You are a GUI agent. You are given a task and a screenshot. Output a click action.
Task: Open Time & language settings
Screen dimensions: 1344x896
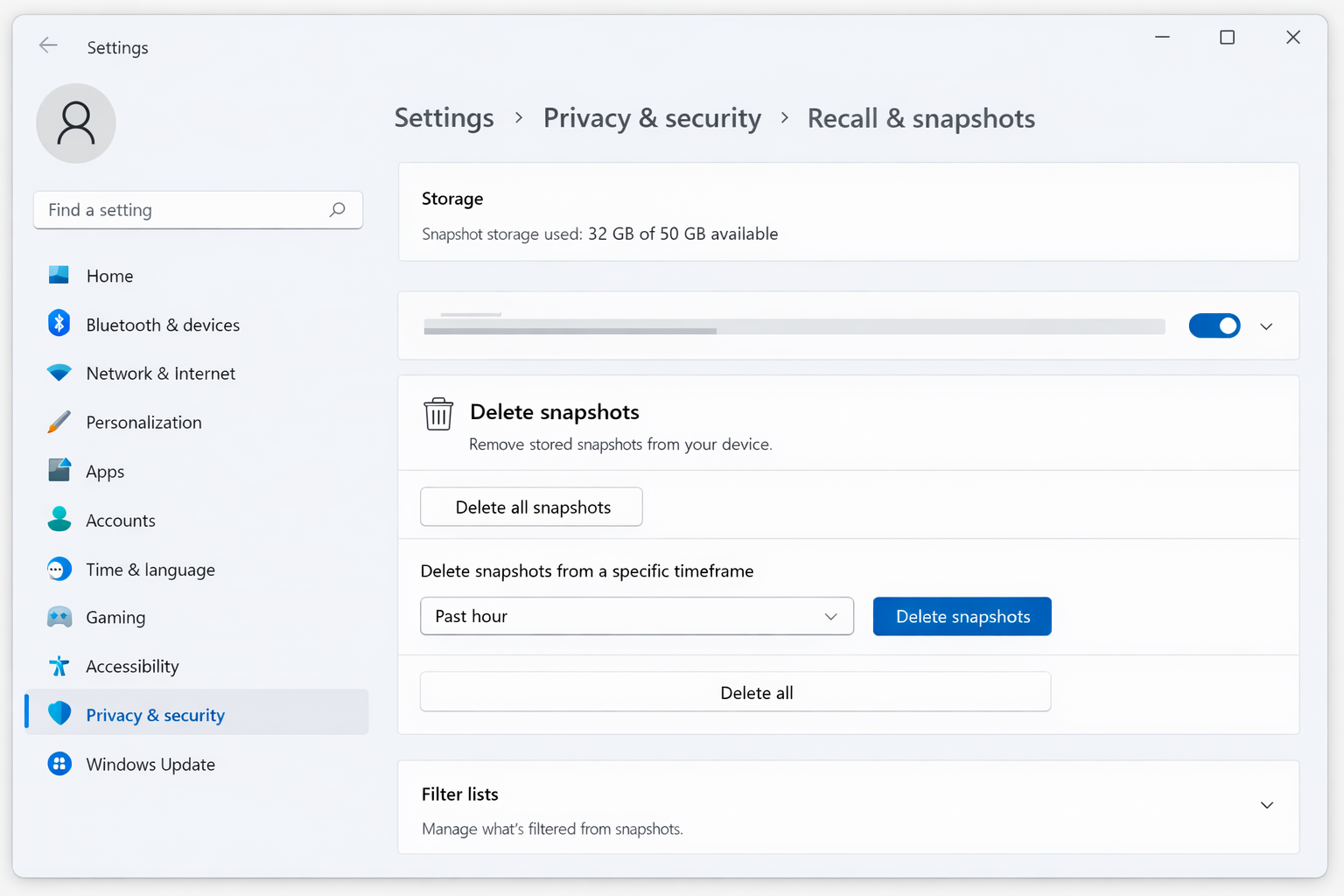point(150,570)
